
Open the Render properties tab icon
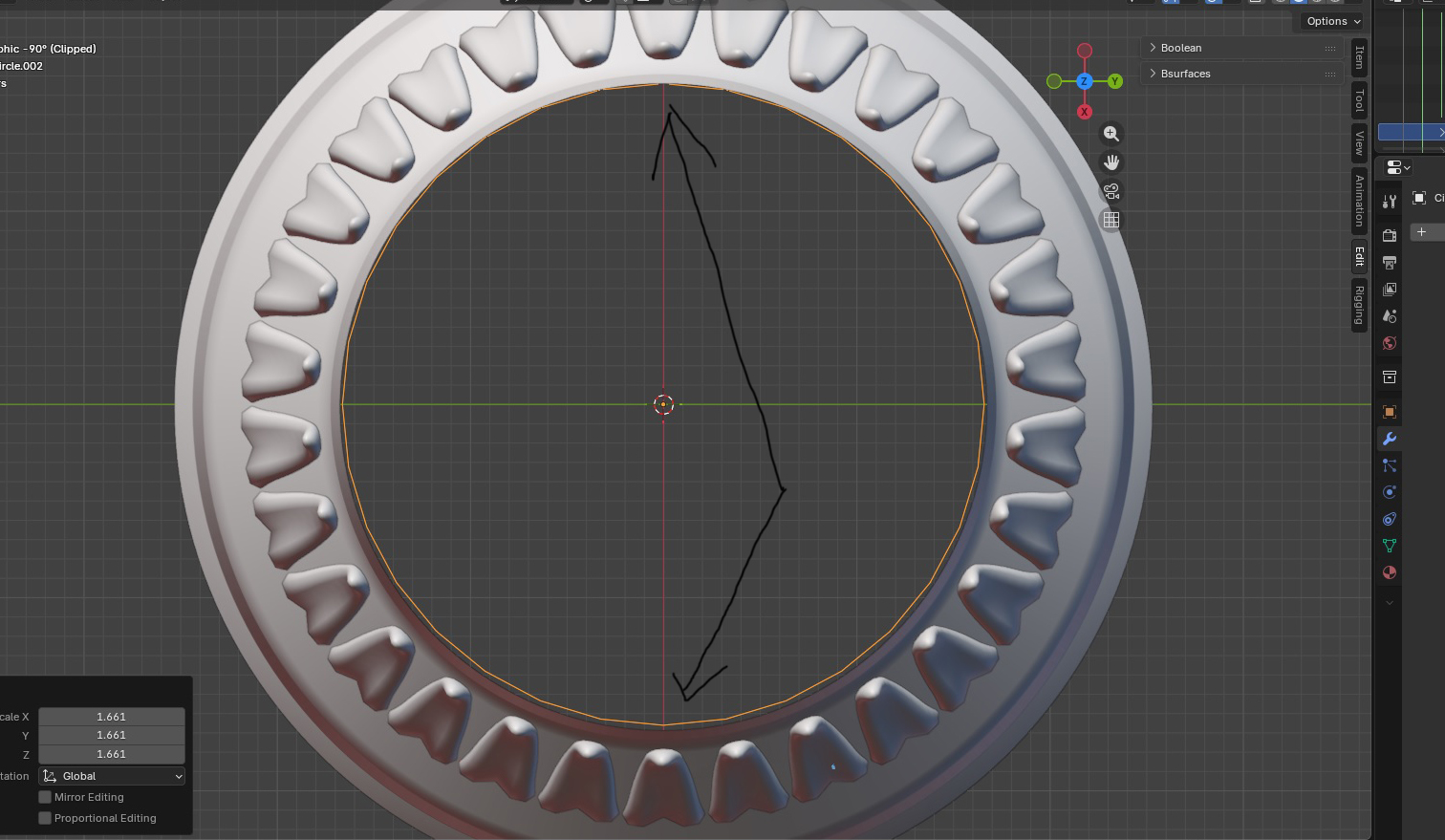click(1390, 235)
